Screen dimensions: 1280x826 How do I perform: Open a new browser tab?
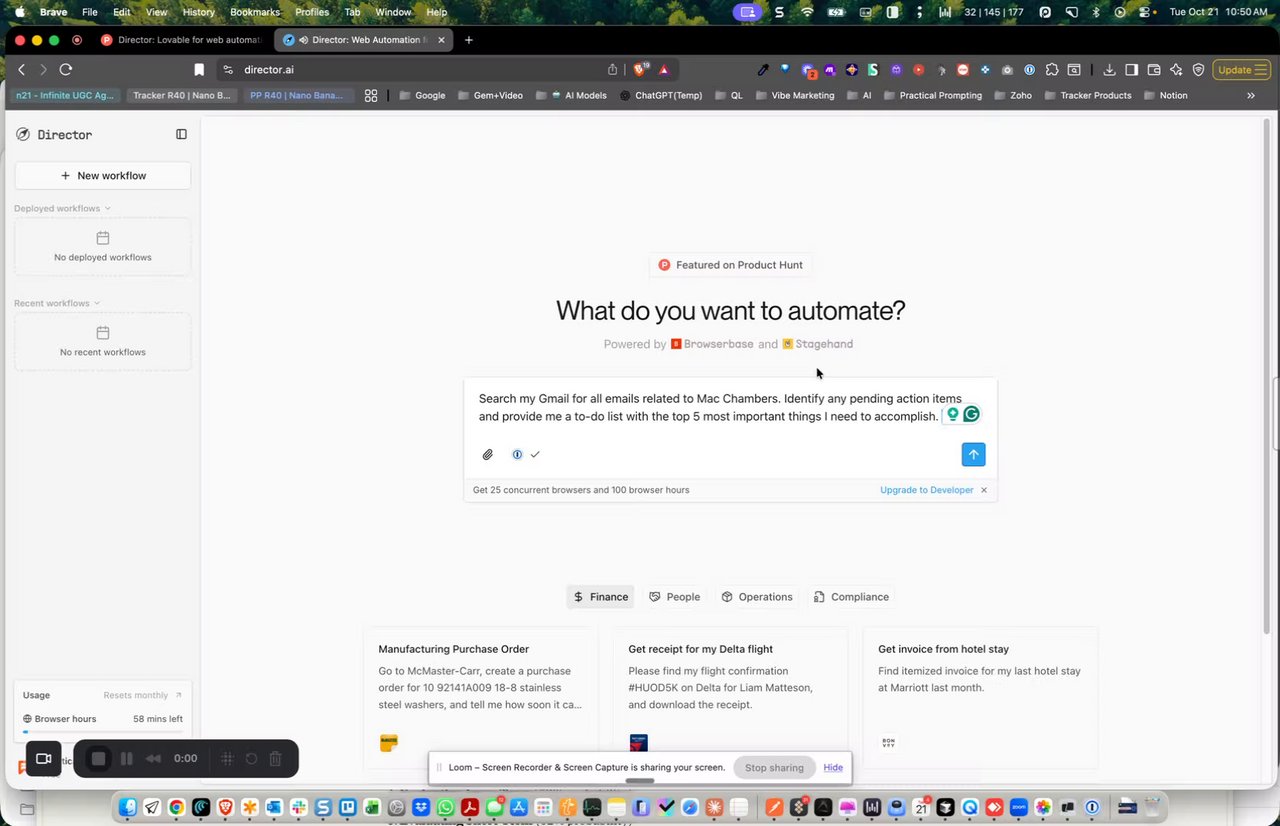pyautogui.click(x=468, y=40)
